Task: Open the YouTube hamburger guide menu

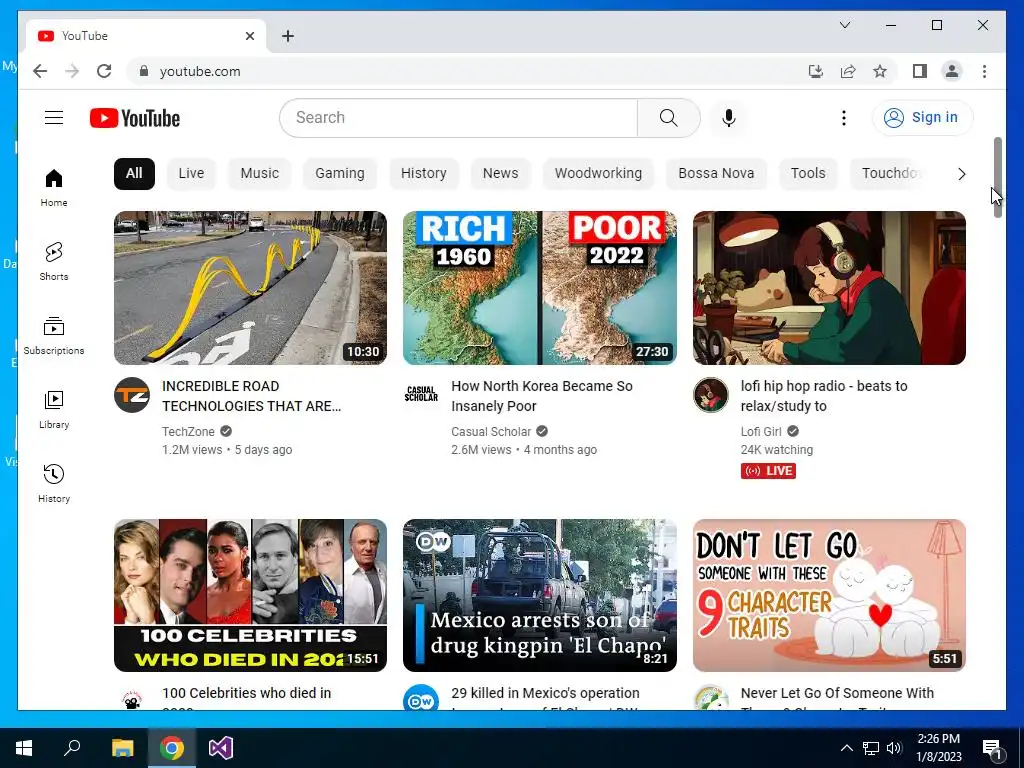Action: pos(54,118)
